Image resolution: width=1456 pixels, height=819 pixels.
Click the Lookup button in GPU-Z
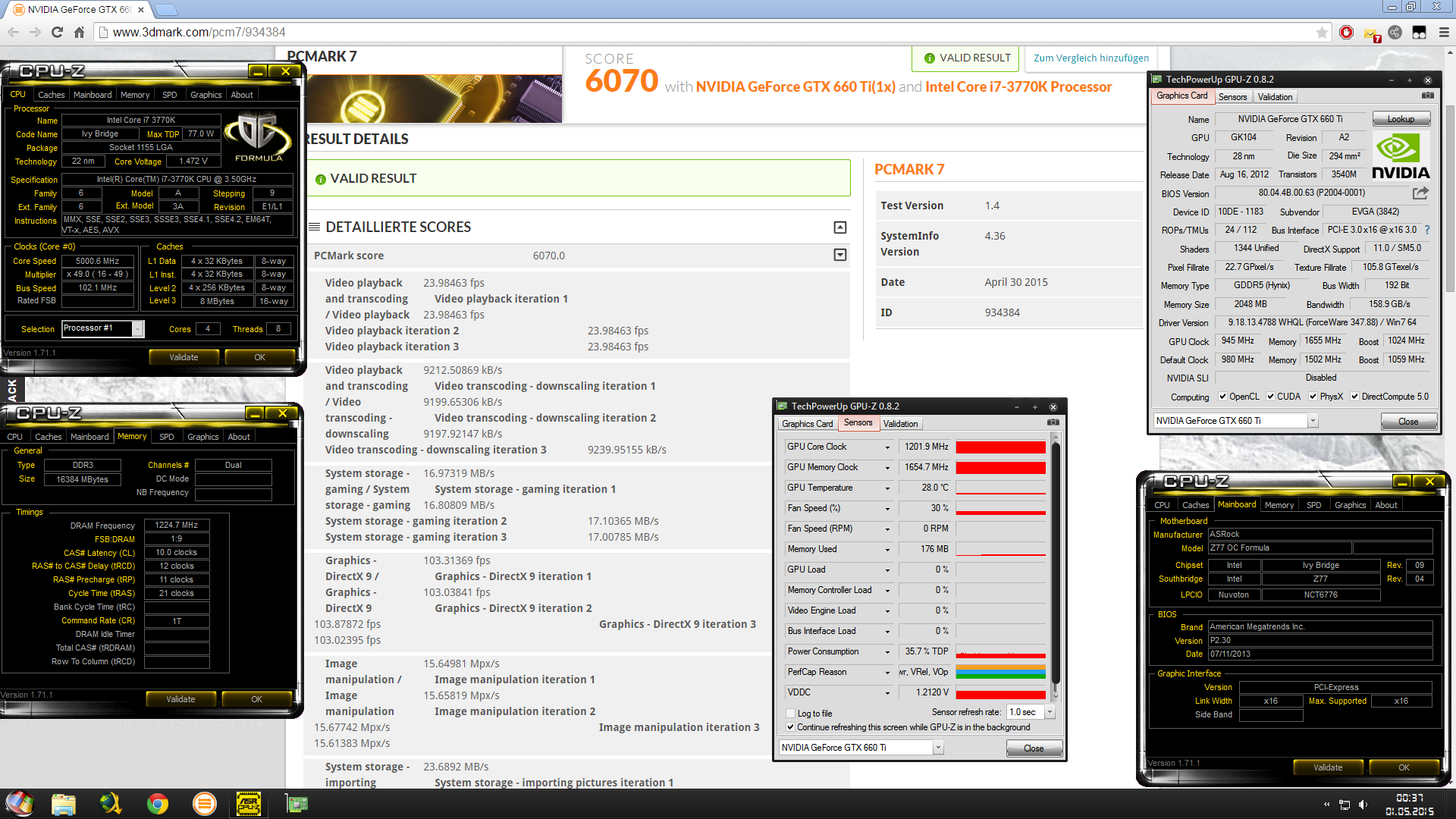[x=1401, y=119]
